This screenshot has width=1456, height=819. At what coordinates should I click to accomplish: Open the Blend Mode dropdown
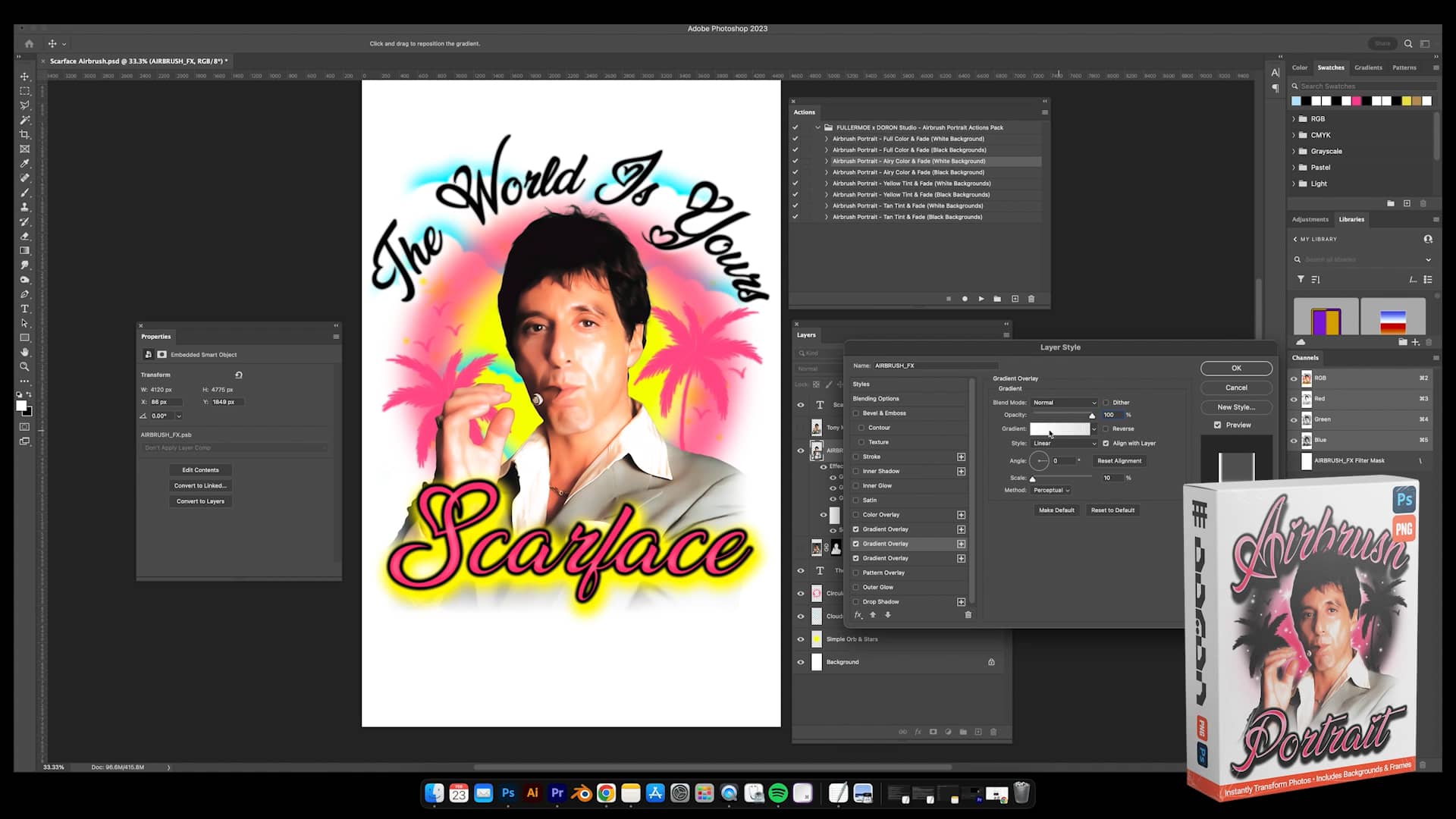pos(1065,403)
